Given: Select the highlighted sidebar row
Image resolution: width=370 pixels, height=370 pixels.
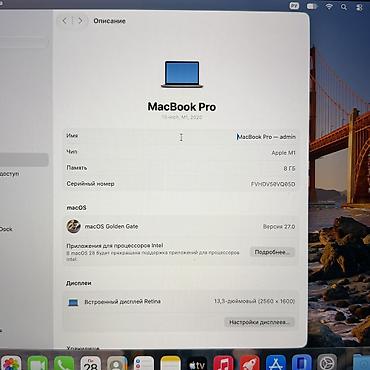Looking at the screenshot, I should tap(24, 160).
